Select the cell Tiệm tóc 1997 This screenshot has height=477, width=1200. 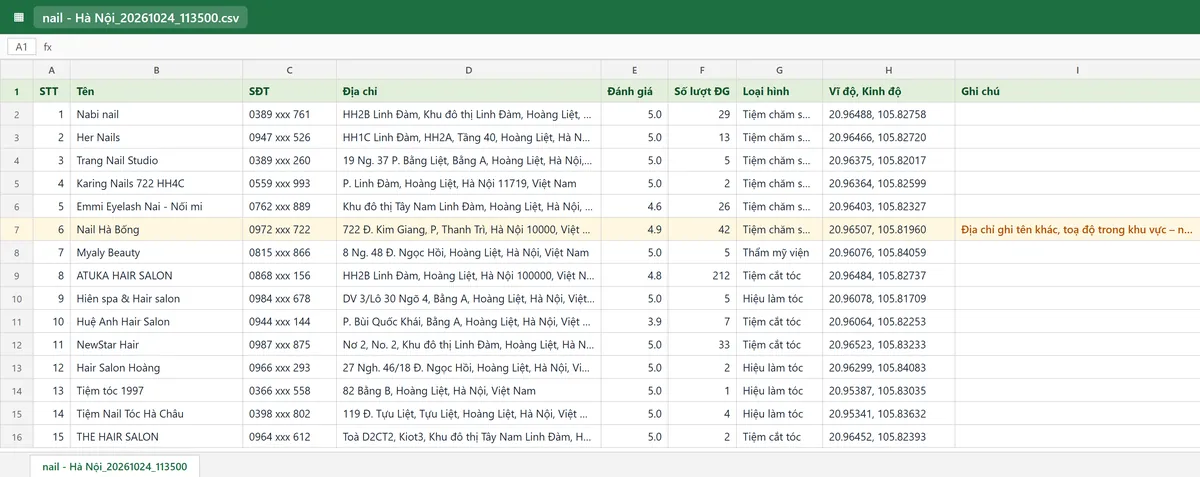pos(156,391)
